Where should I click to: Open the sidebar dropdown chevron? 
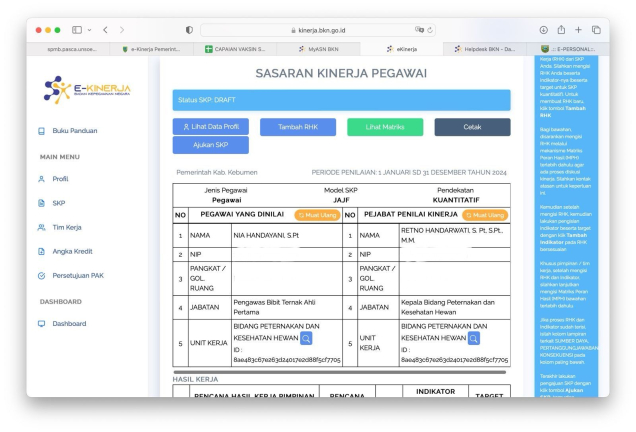[x=89, y=30]
